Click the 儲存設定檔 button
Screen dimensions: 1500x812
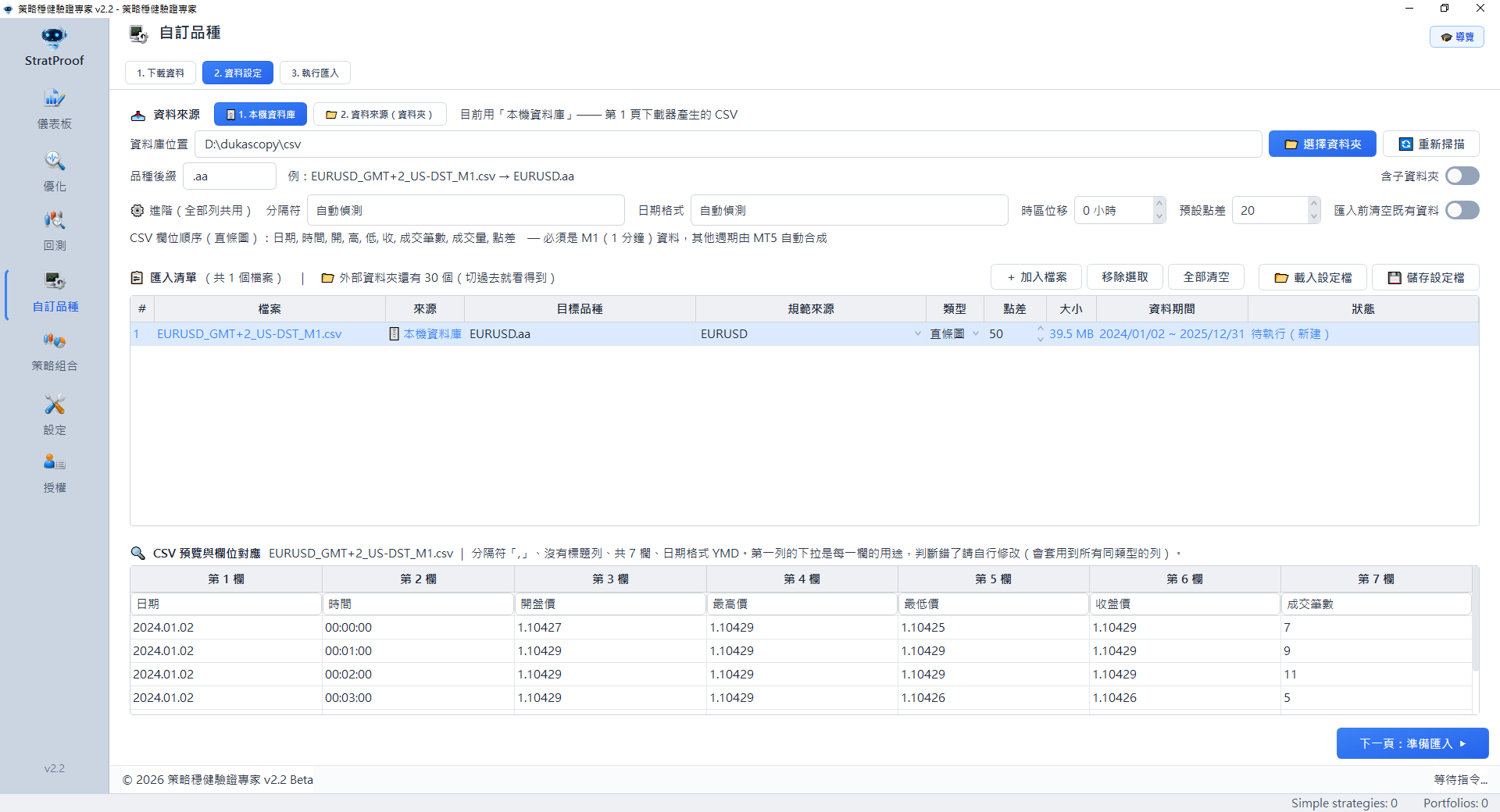click(x=1426, y=278)
